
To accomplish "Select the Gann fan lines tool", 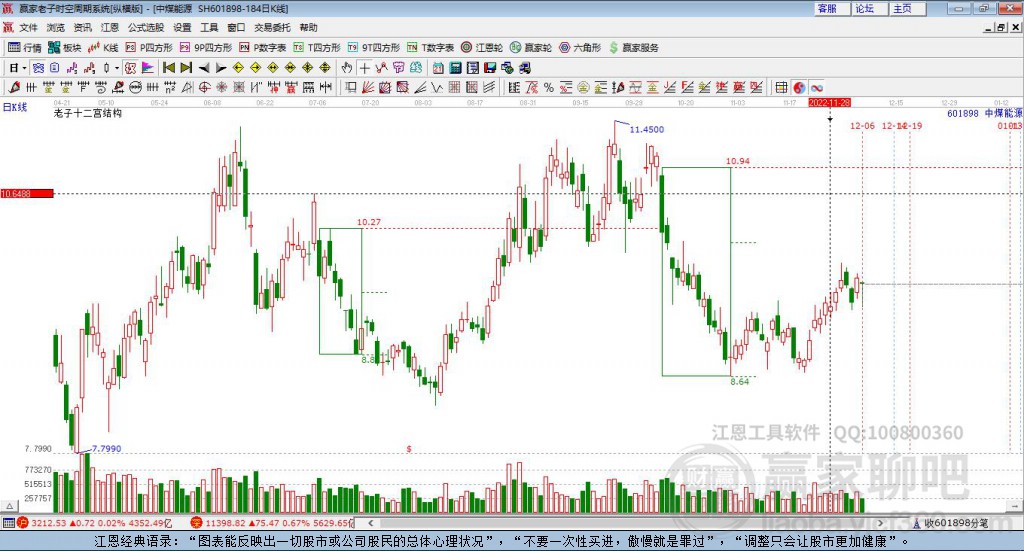I will pos(368,87).
